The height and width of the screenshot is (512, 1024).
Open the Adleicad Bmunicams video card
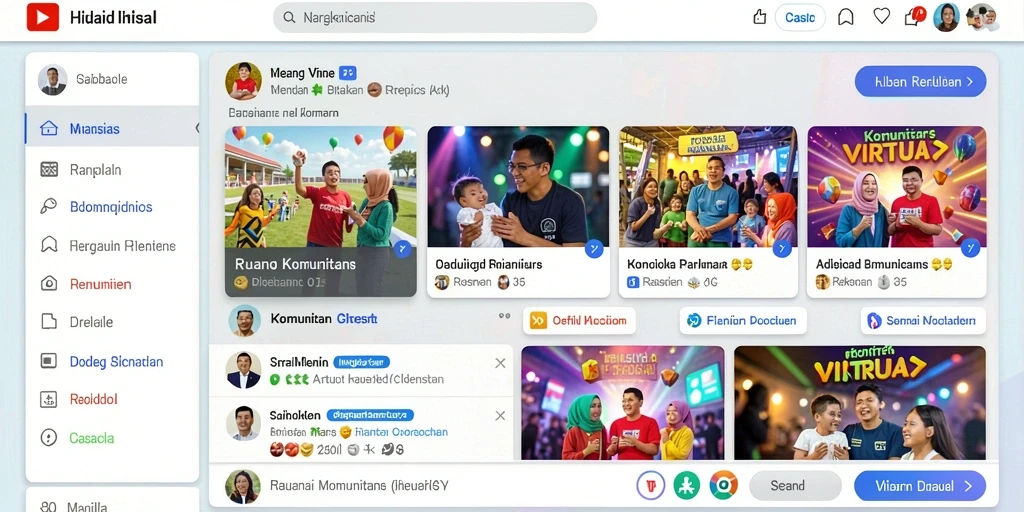coord(897,212)
